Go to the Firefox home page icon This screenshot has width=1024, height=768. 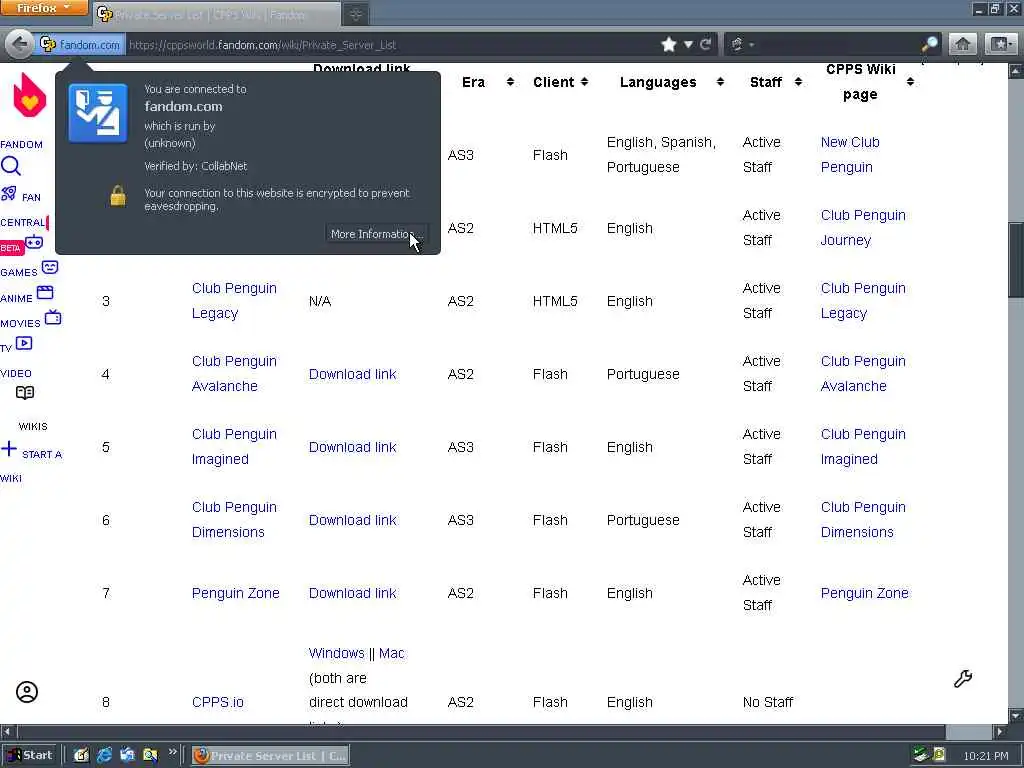pos(963,44)
